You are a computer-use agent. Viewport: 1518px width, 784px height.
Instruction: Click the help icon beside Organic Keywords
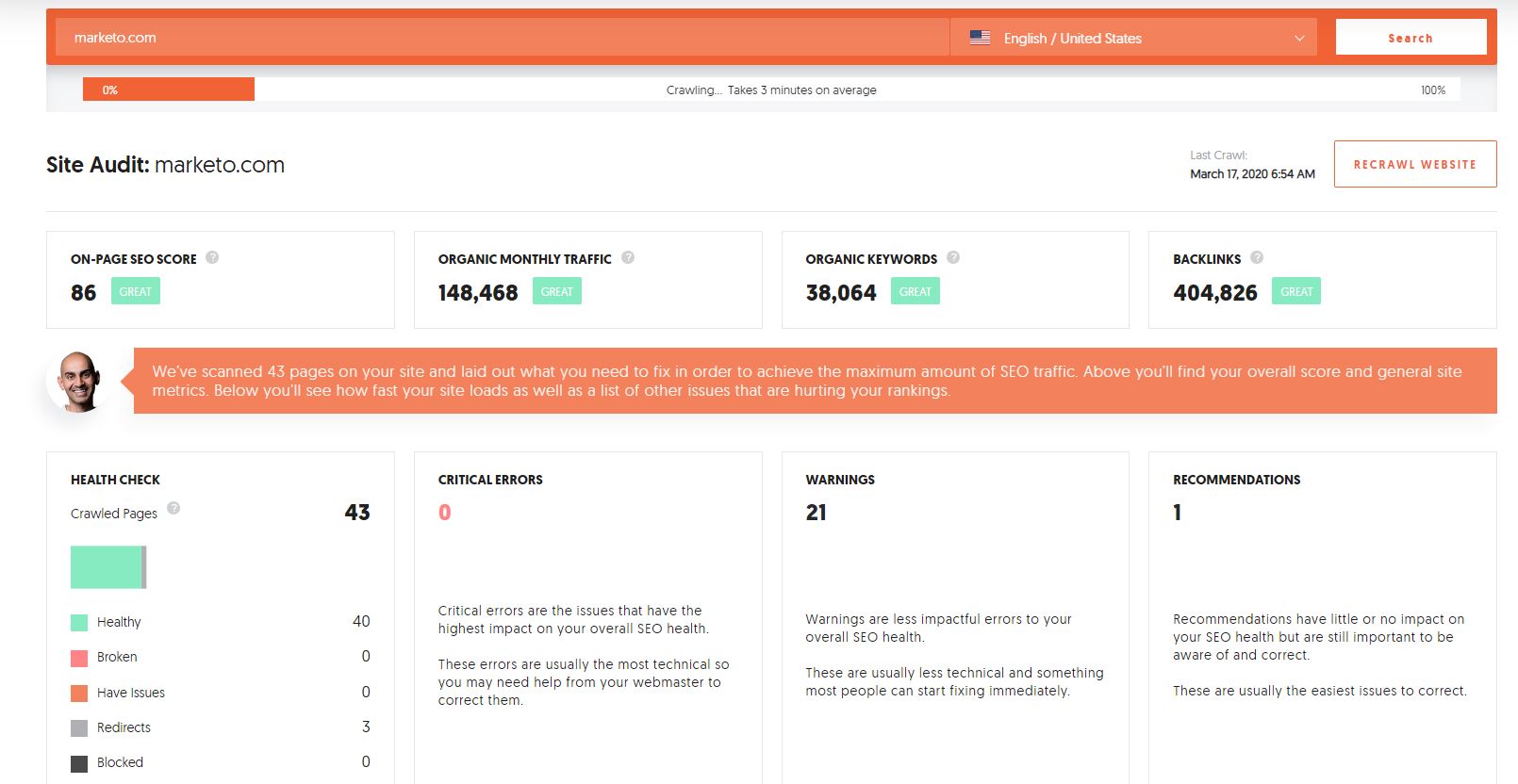[953, 257]
